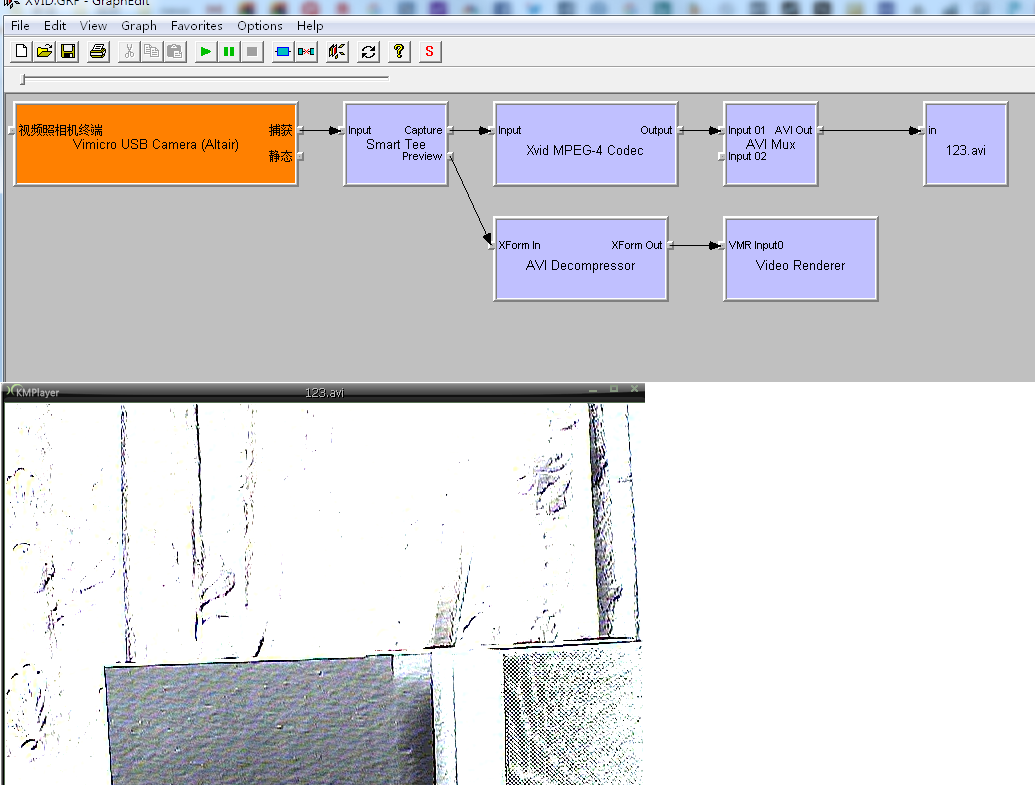Open a graph file using folder icon
Screen dimensions: 1035x785
[x=44, y=51]
